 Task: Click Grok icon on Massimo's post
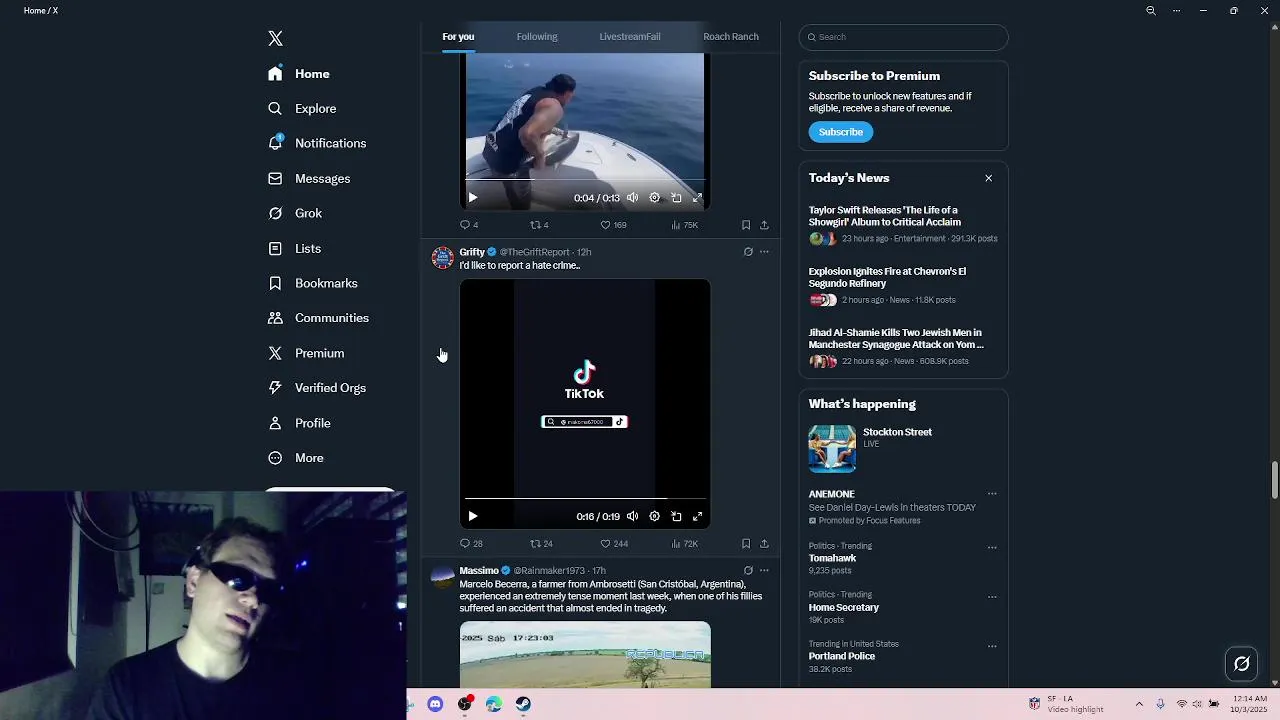click(748, 571)
